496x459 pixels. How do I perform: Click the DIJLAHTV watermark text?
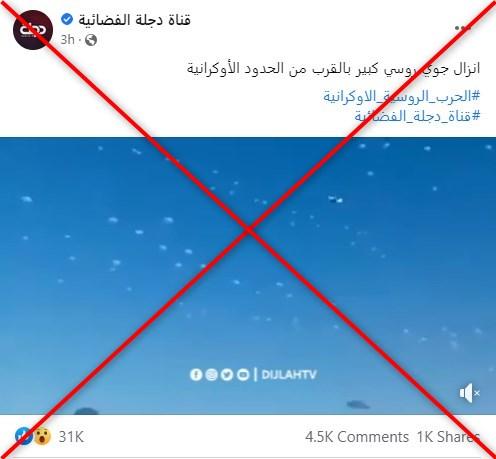coord(289,375)
